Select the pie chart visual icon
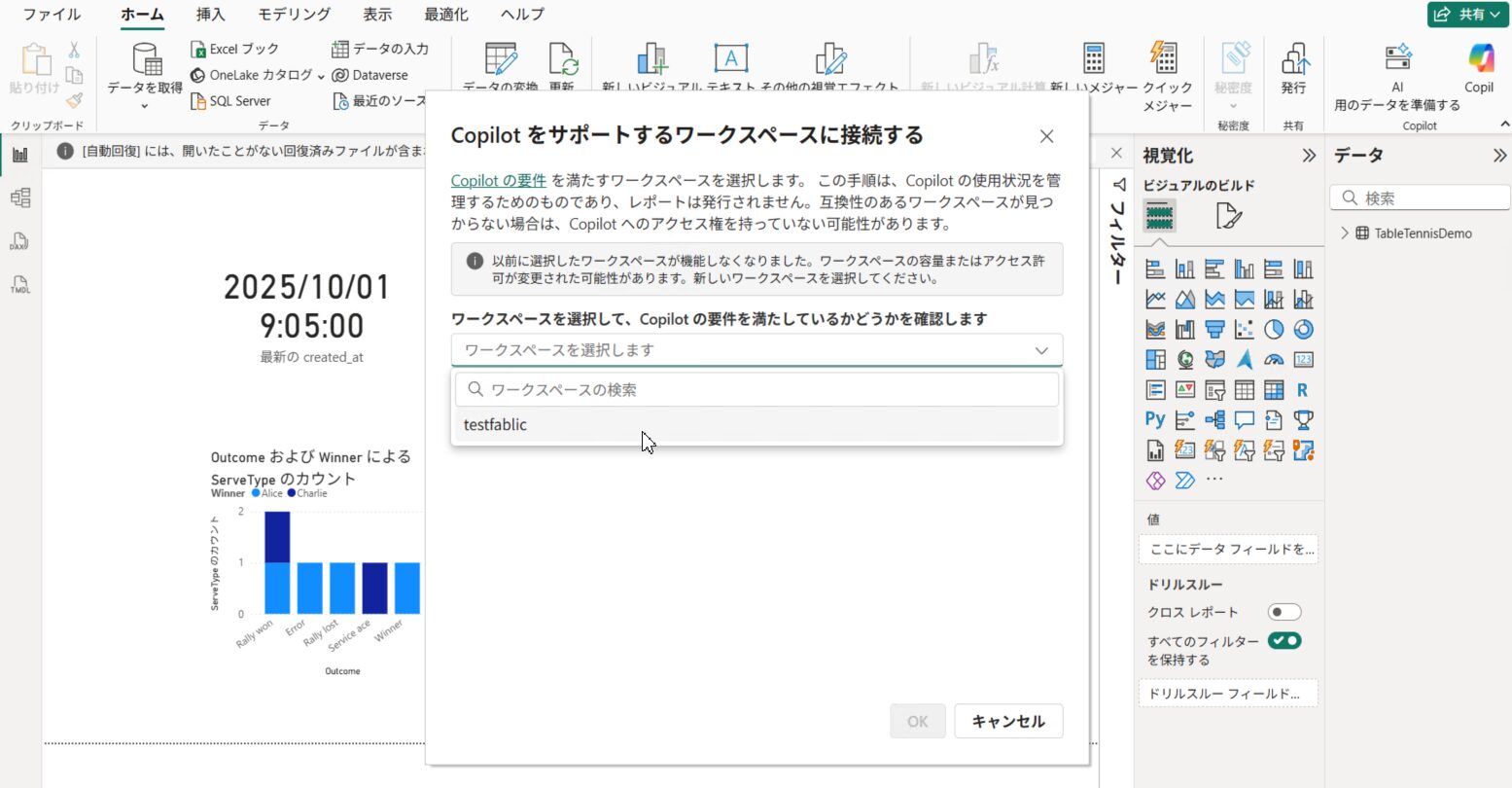The image size is (1512, 788). tap(1274, 330)
